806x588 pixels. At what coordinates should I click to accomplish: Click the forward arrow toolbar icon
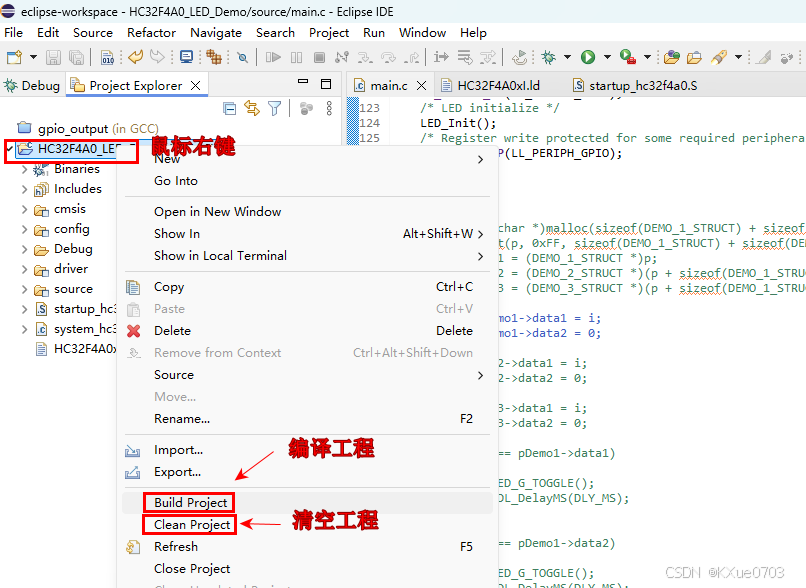pyautogui.click(x=157, y=57)
